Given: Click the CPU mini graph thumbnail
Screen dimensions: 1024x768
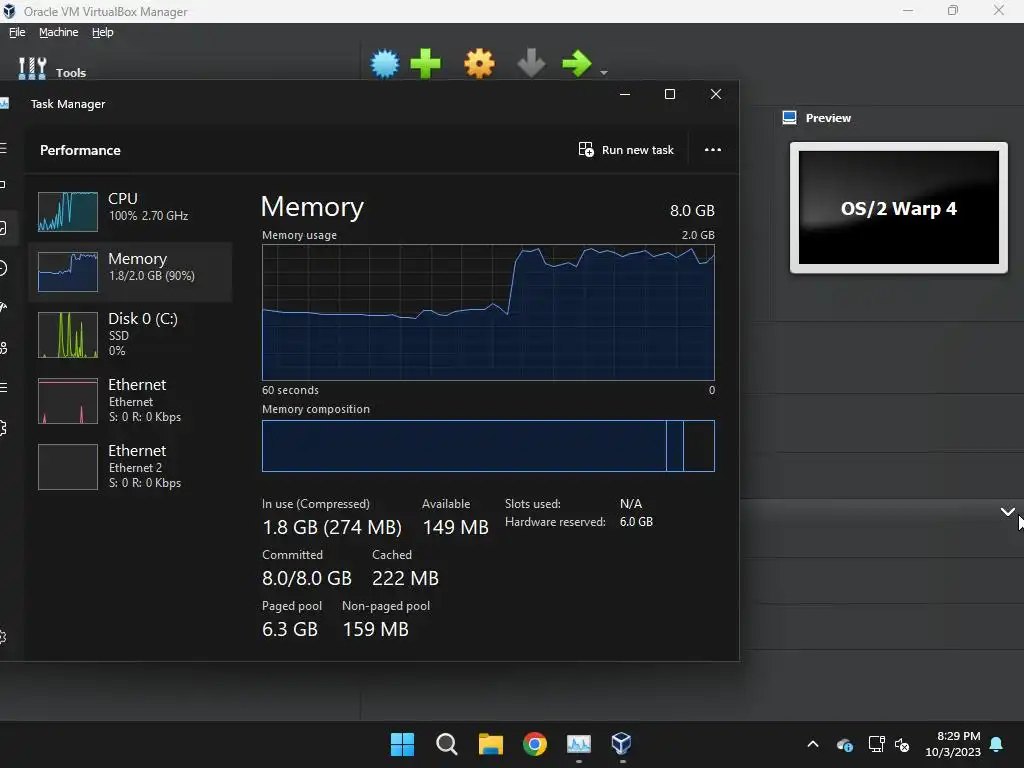Looking at the screenshot, I should [68, 211].
